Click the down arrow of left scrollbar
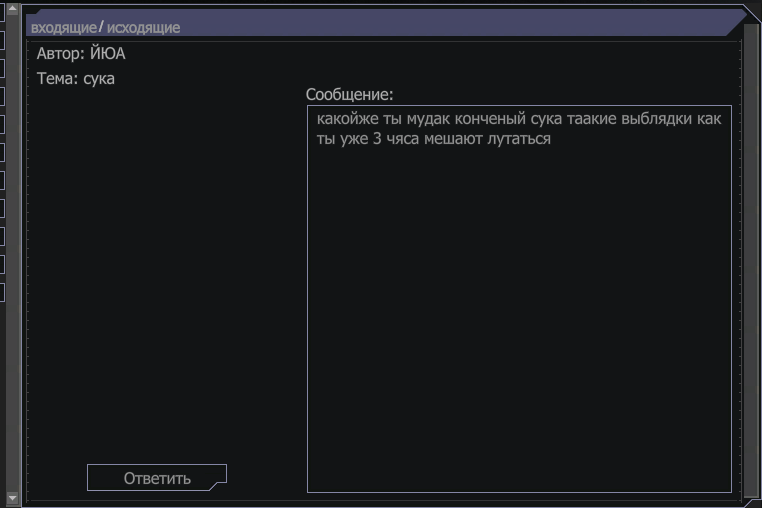Viewport: 762px width, 508px height. pos(13,498)
